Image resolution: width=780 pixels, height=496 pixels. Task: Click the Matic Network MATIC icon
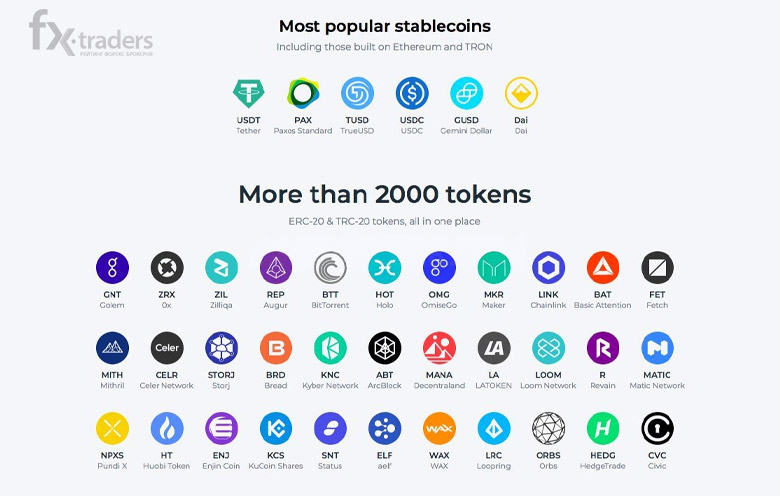click(657, 348)
